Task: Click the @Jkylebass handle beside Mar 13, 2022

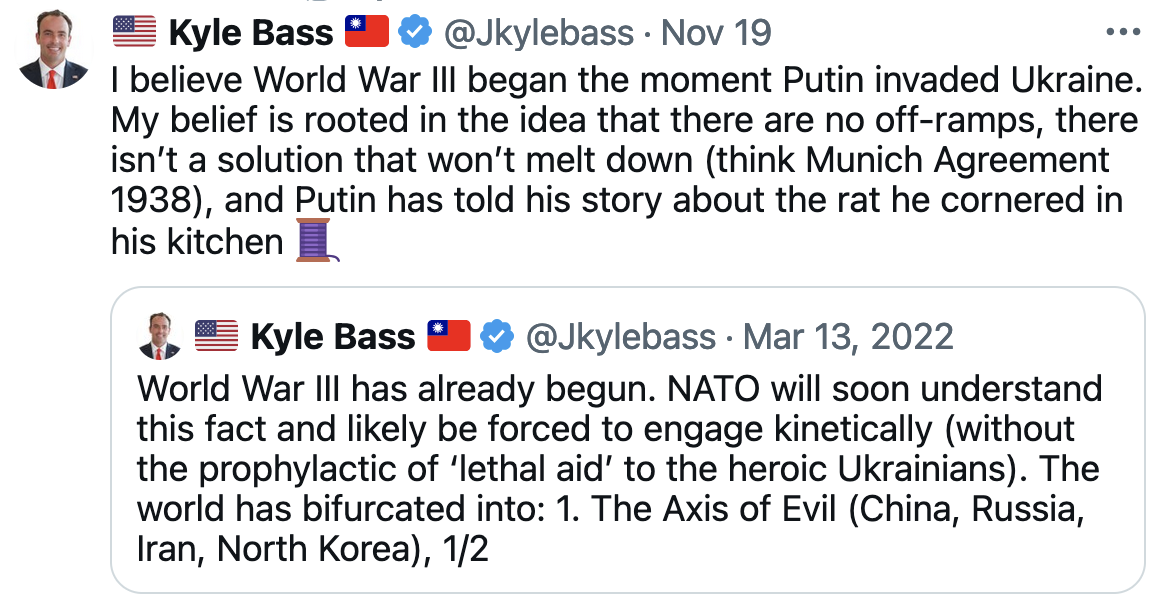Action: tap(621, 336)
